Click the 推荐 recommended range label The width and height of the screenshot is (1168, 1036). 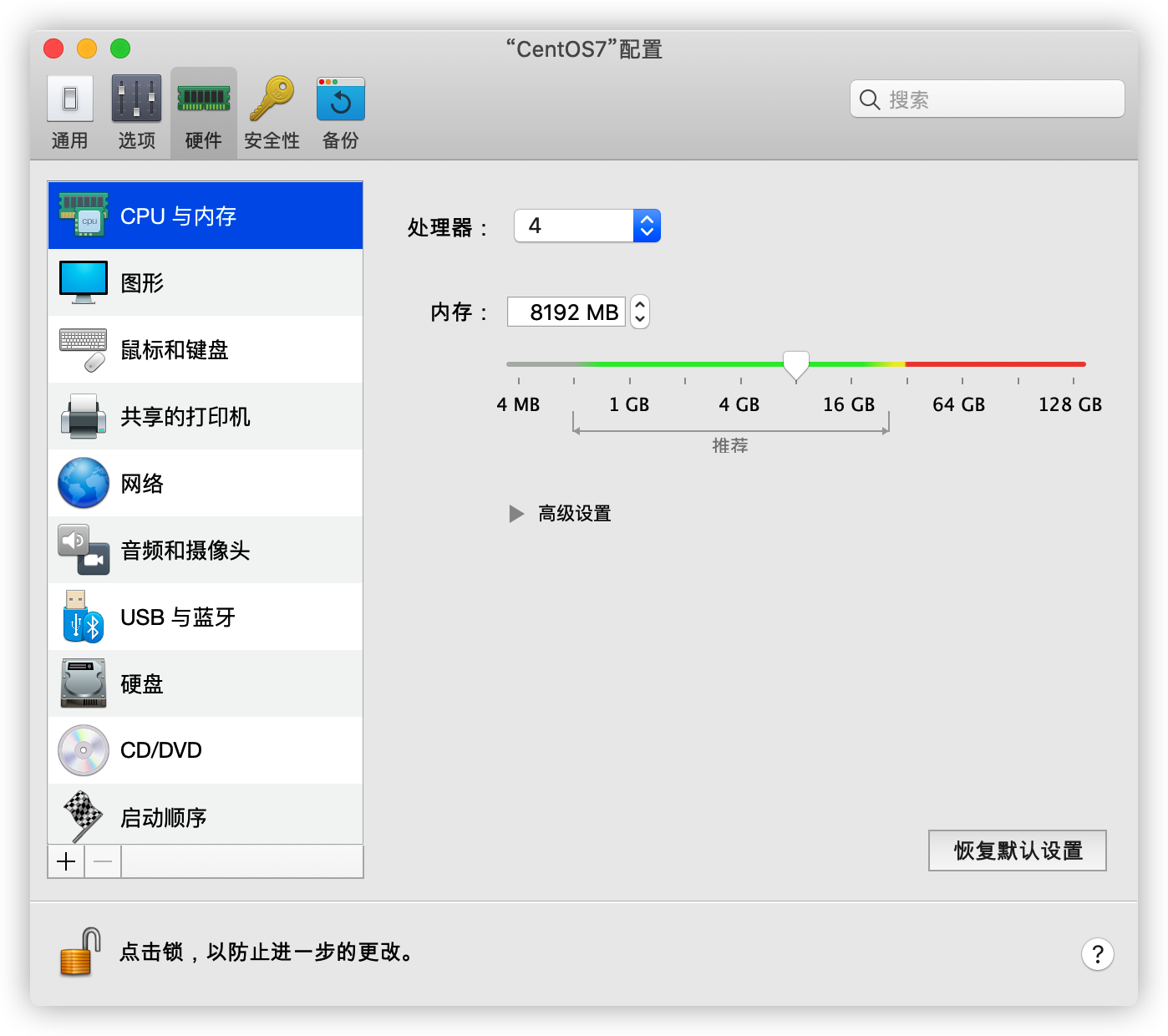point(730,445)
